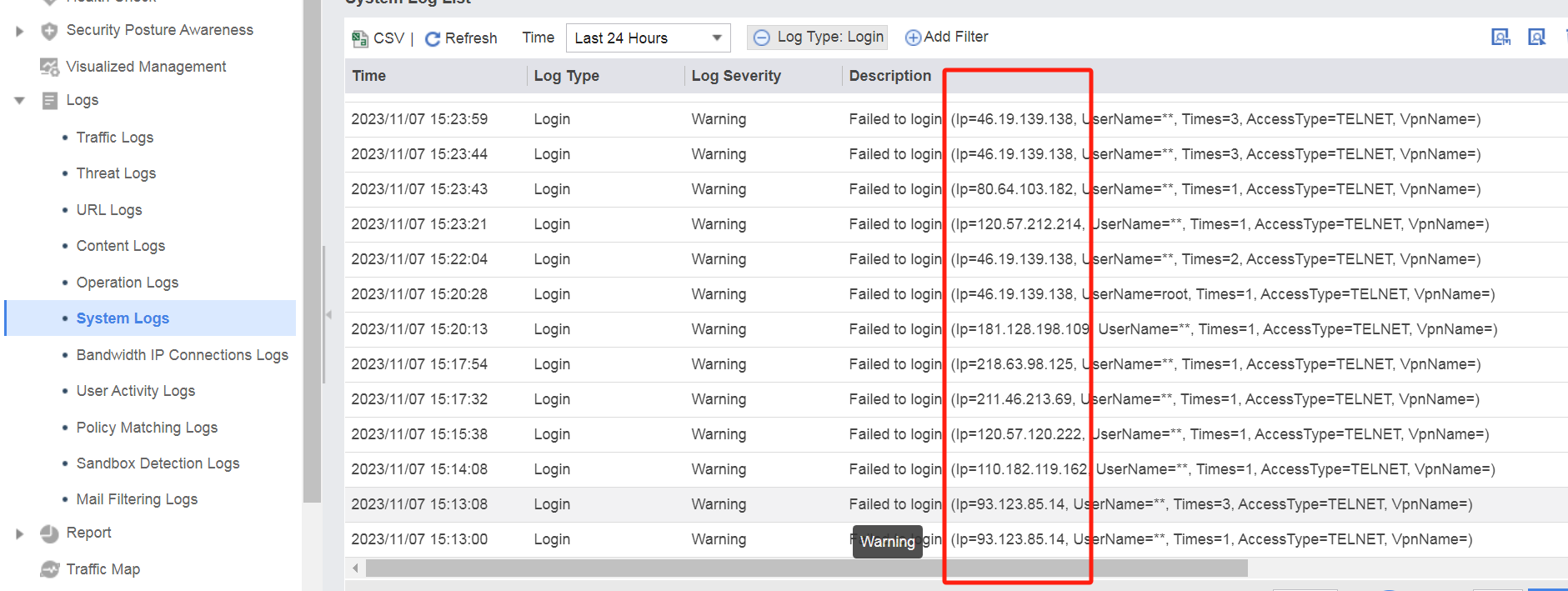Click the first search icon at top right
This screenshot has width=1568, height=591.
(x=1500, y=37)
